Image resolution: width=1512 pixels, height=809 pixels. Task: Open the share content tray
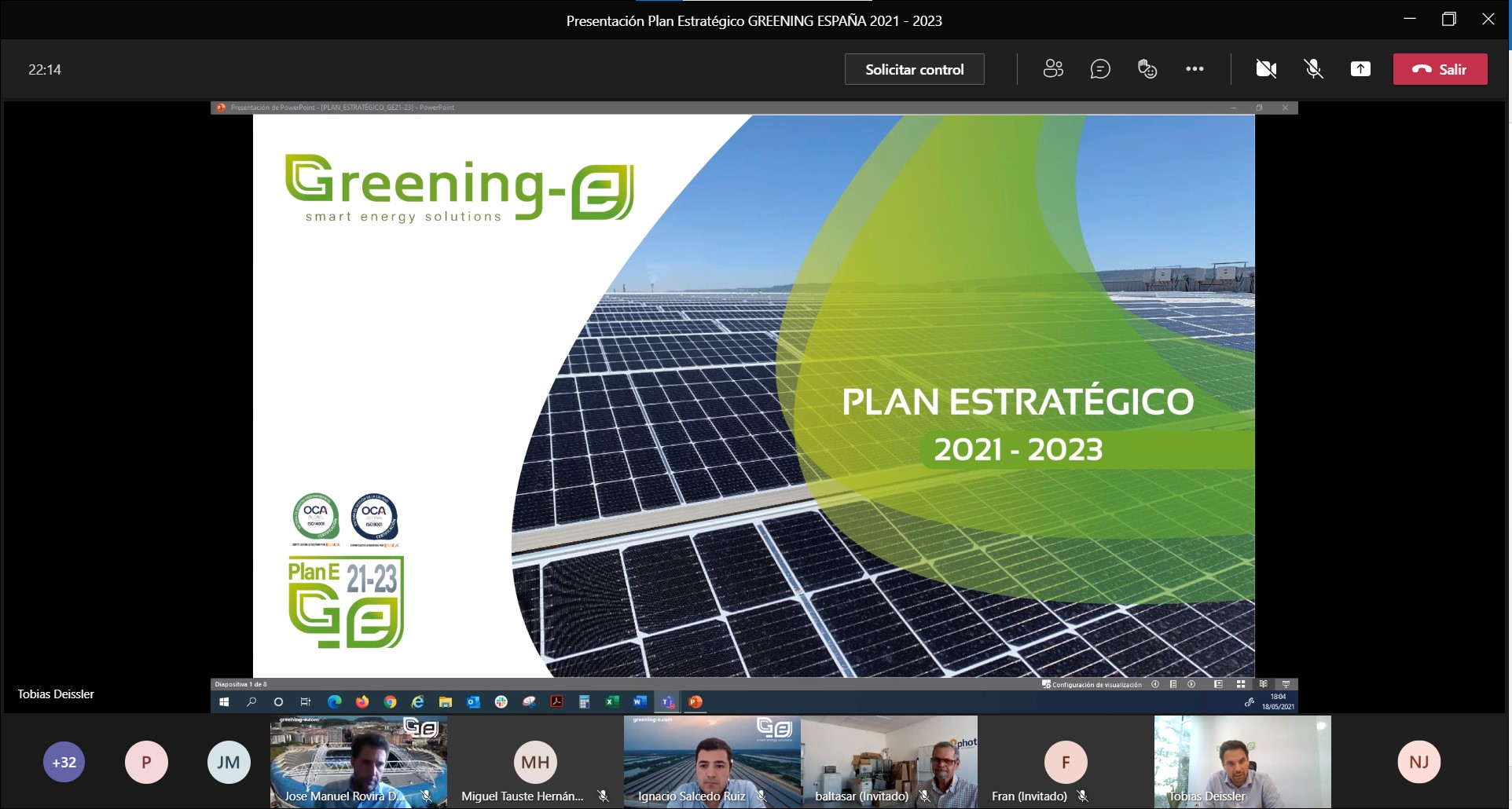(1360, 69)
